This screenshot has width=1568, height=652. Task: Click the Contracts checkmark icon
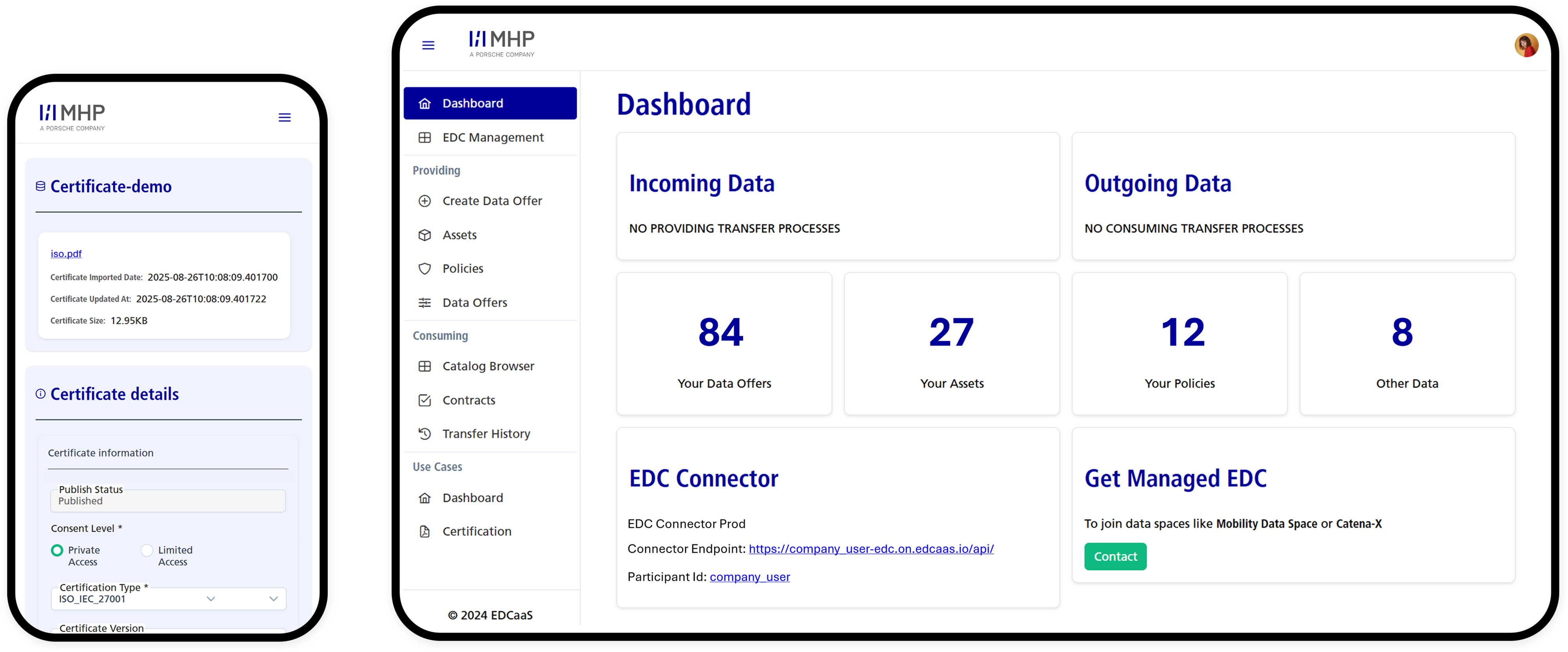[425, 400]
